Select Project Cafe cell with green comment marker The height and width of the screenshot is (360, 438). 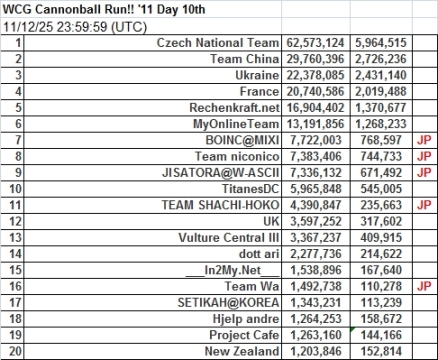pos(381,335)
